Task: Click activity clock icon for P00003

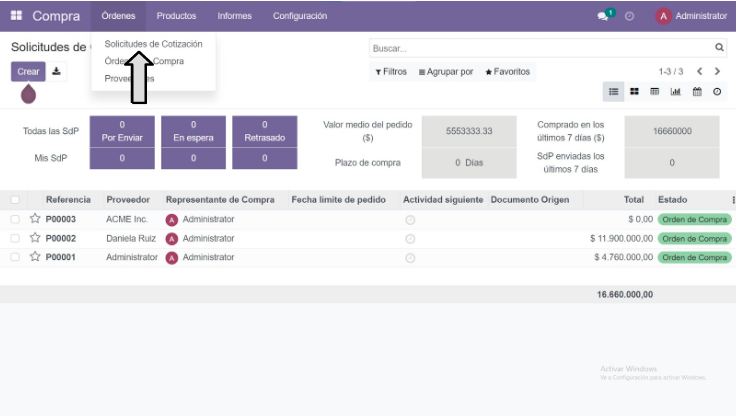Action: point(410,220)
